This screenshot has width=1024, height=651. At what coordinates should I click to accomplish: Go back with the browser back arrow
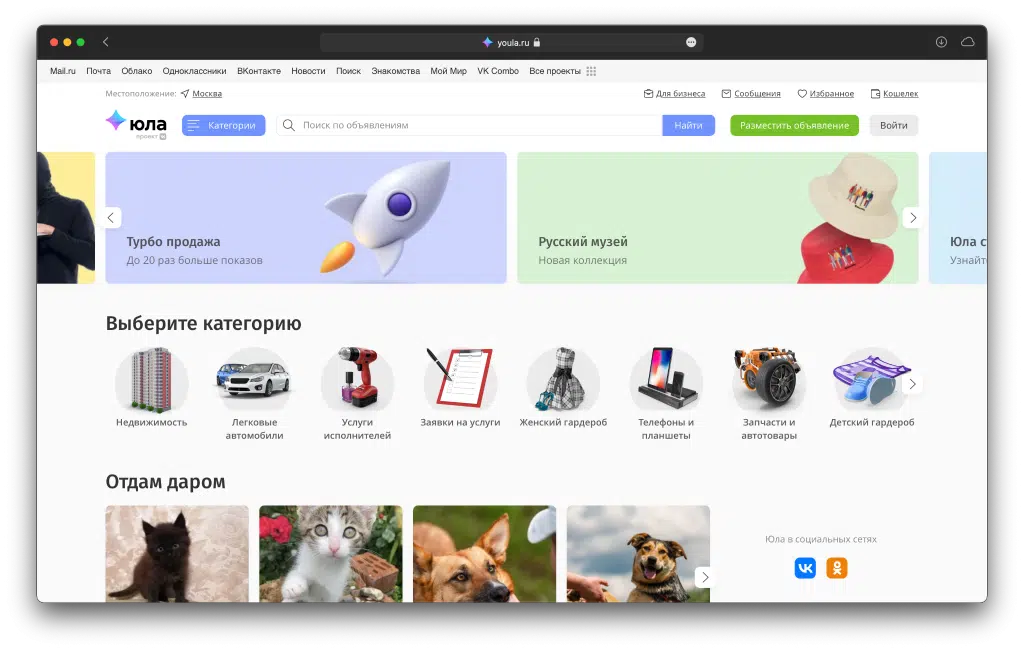106,42
